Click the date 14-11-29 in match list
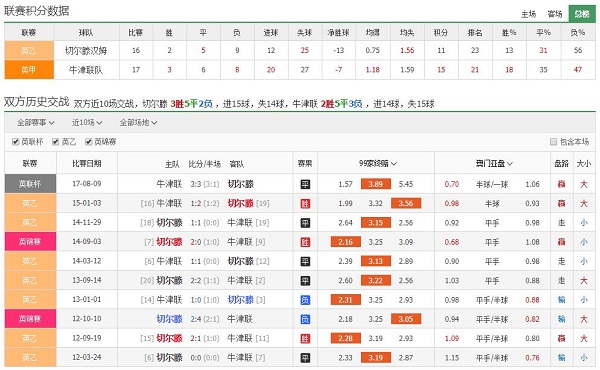Image resolution: width=600 pixels, height=370 pixels. pos(87,223)
